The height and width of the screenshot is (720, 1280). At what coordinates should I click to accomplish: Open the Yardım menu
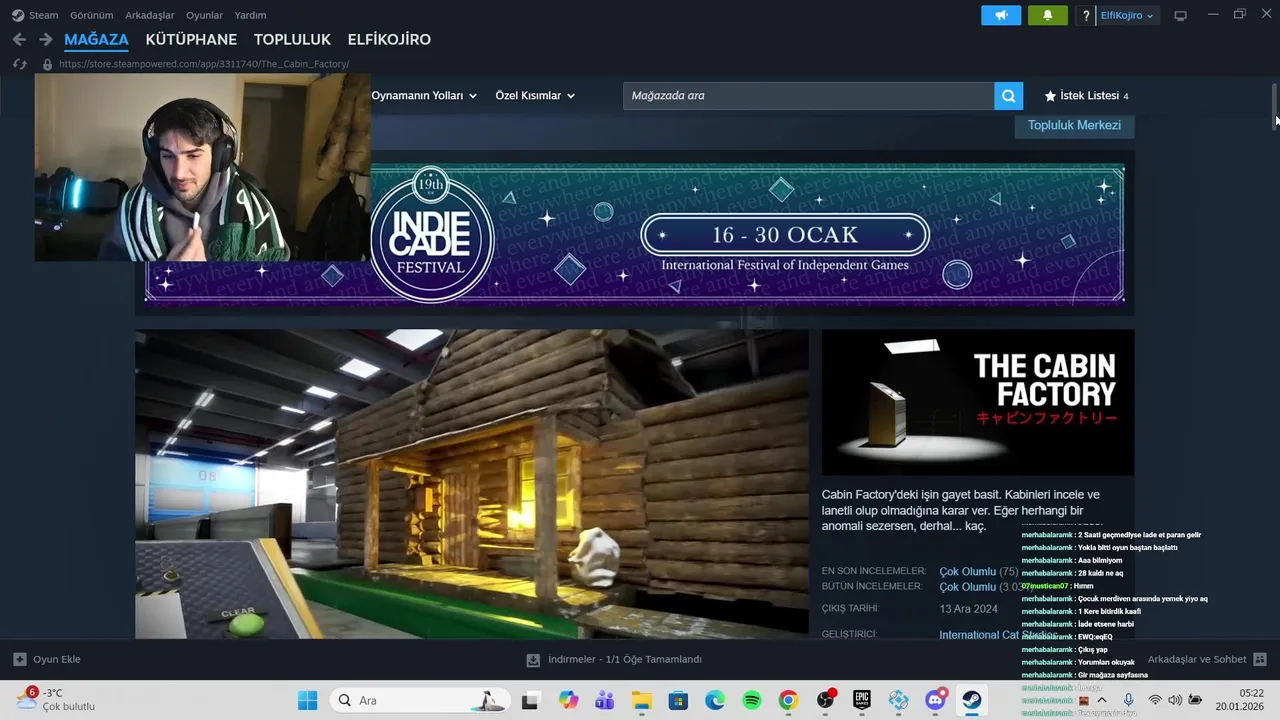click(250, 15)
